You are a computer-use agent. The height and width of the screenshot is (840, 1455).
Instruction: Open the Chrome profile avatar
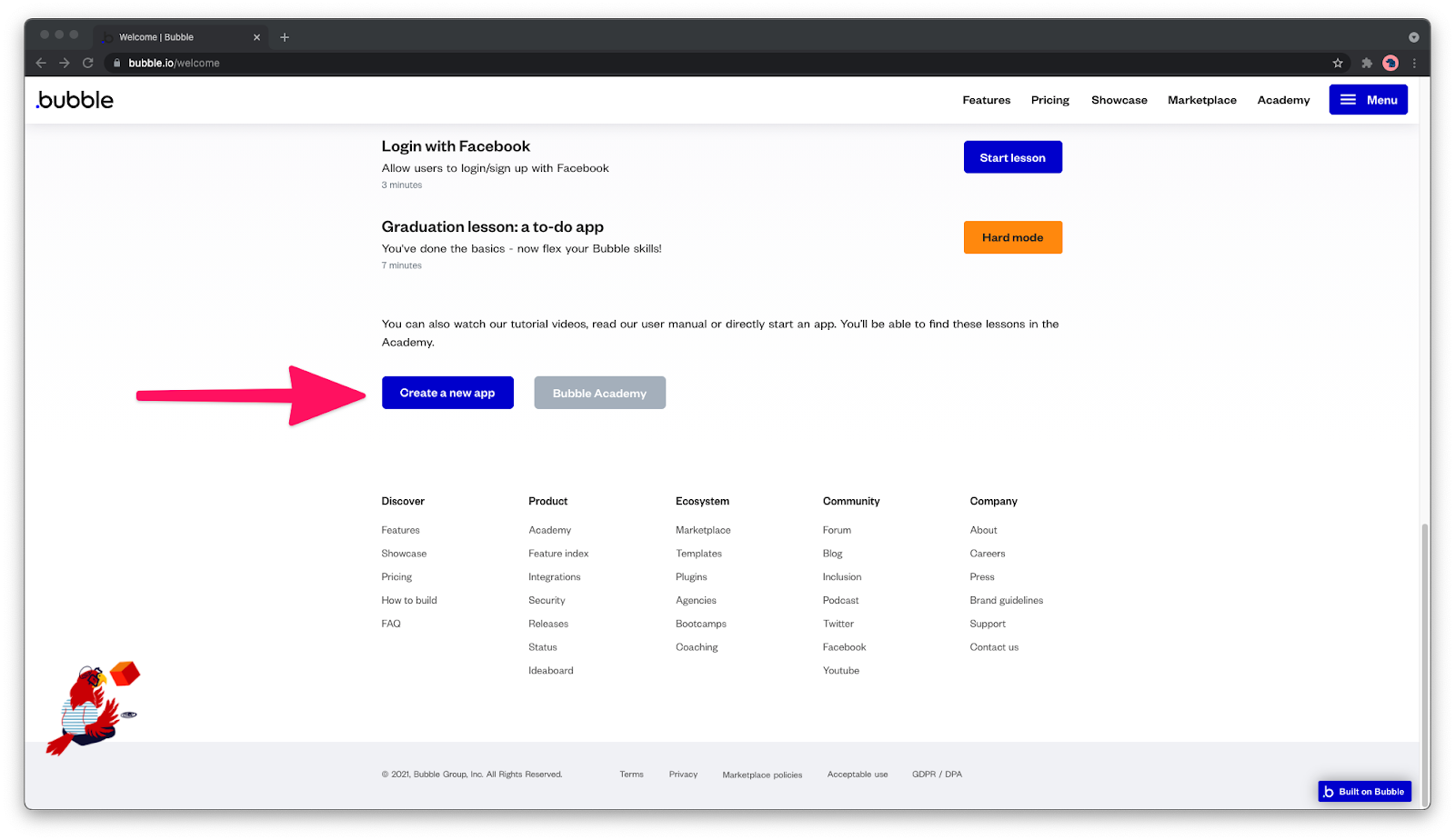1390,63
